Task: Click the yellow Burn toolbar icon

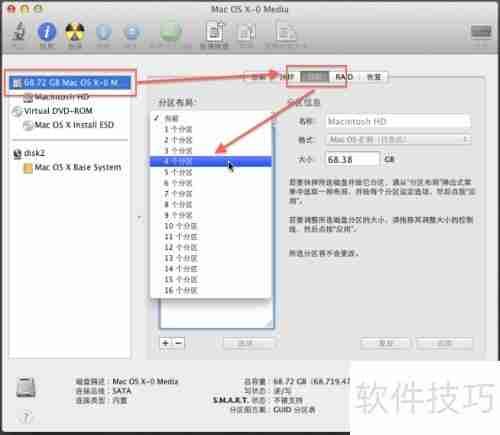Action: [75, 33]
